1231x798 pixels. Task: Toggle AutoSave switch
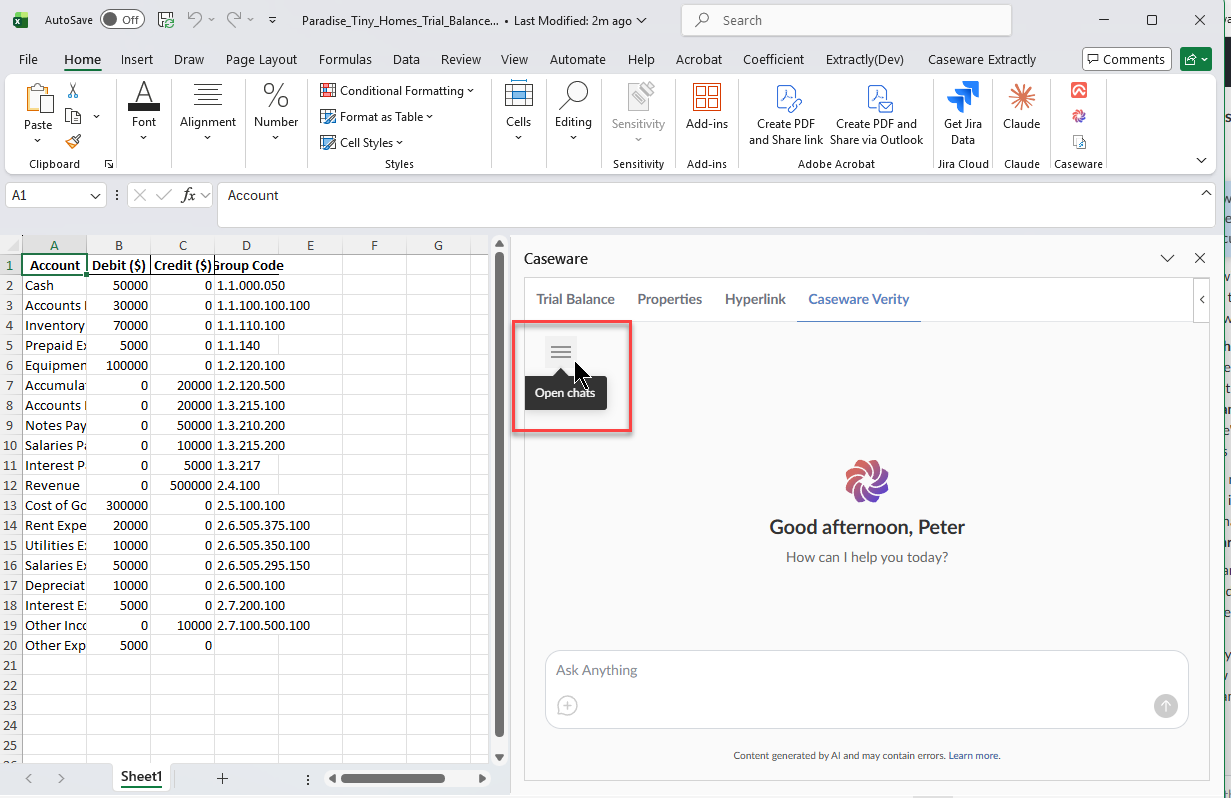tap(122, 20)
